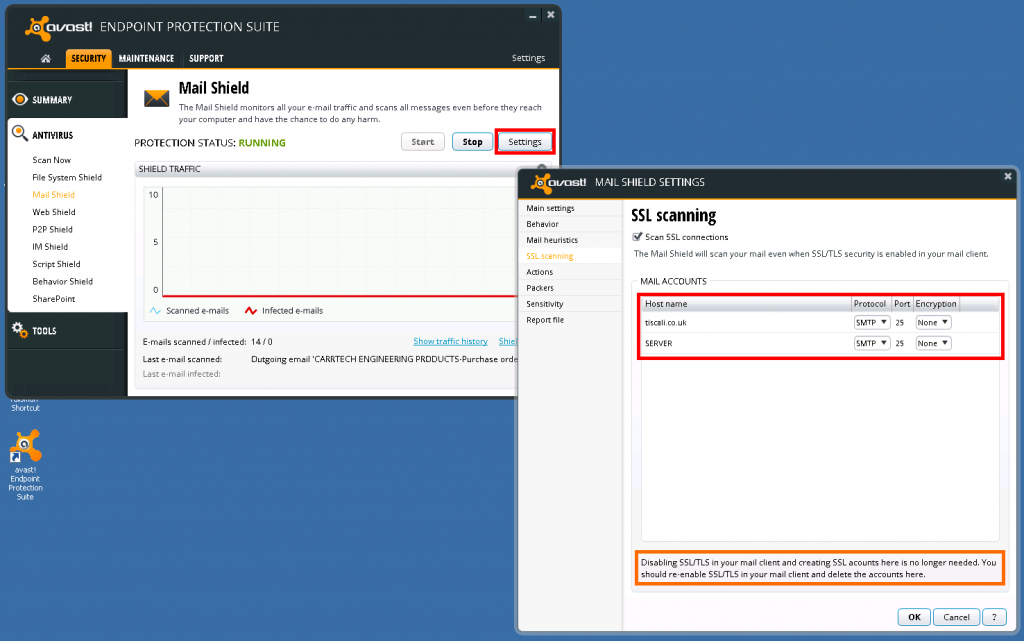Image resolution: width=1024 pixels, height=641 pixels.
Task: Open SSL scanning settings page
Action: point(550,256)
